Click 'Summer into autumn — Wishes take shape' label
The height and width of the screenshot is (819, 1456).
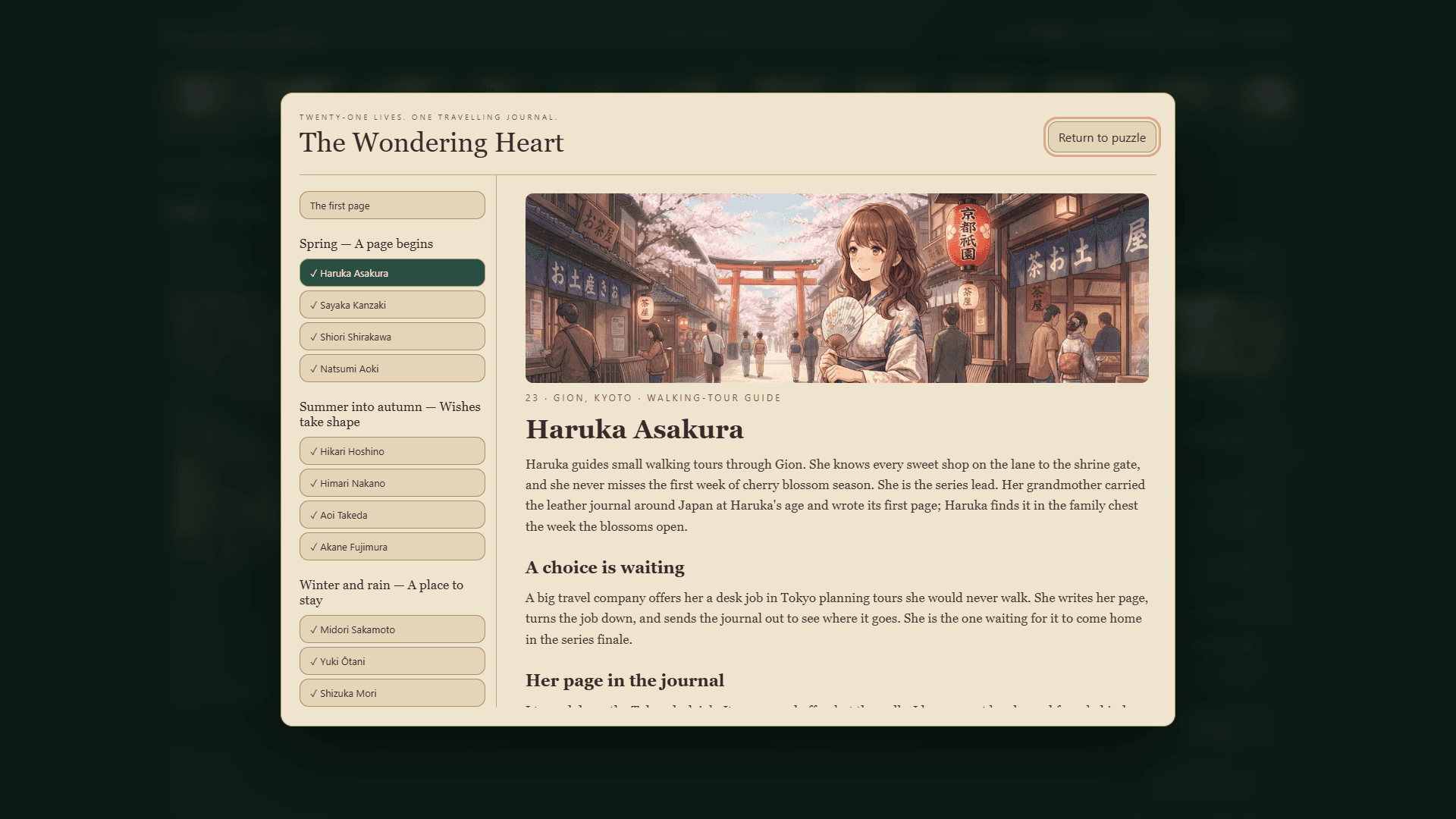click(x=390, y=414)
